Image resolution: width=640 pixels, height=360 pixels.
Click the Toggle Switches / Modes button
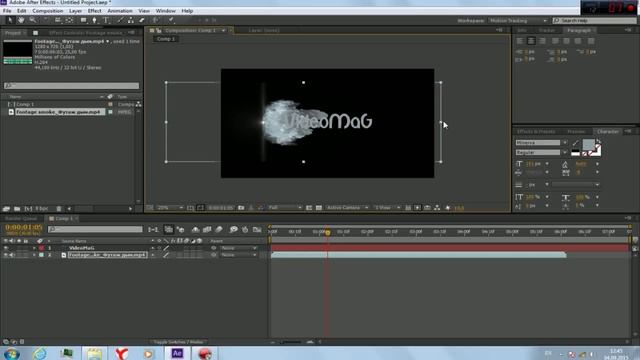178,342
